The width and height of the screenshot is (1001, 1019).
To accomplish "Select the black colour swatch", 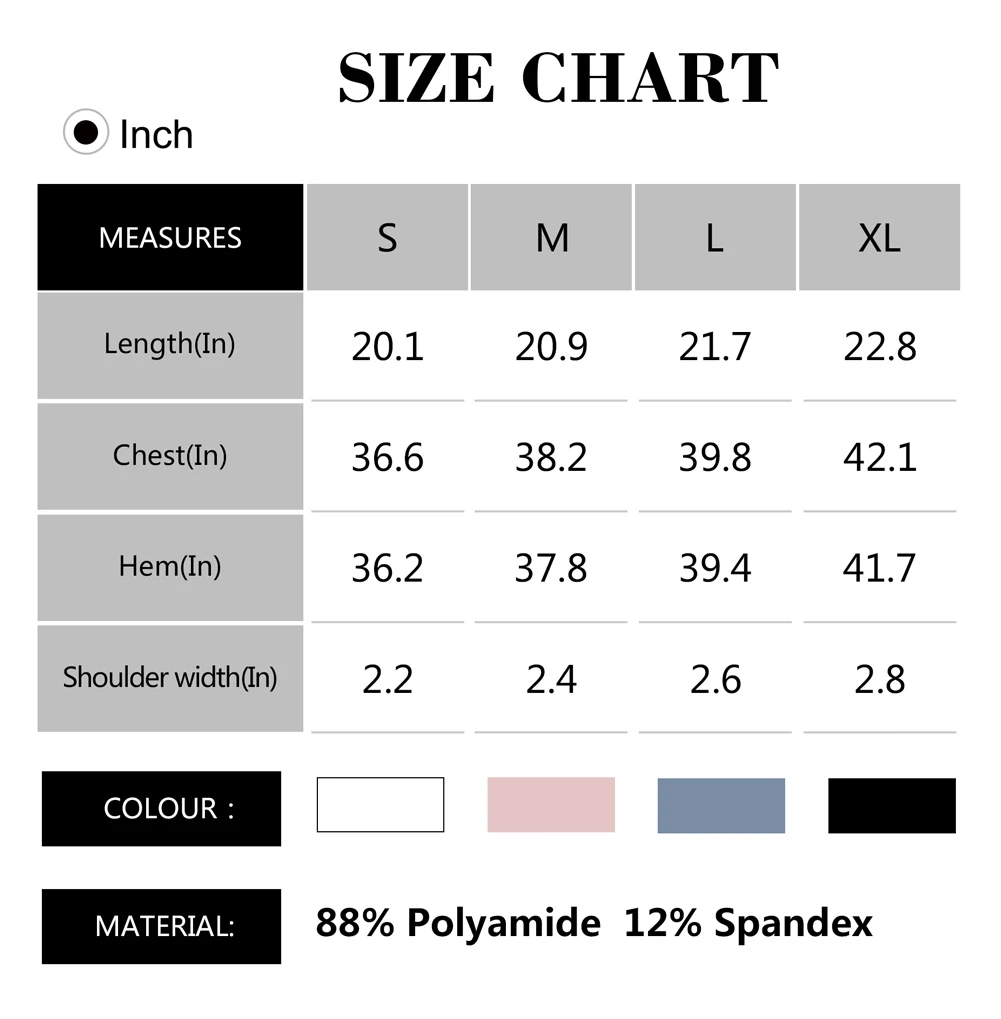I will click(892, 805).
